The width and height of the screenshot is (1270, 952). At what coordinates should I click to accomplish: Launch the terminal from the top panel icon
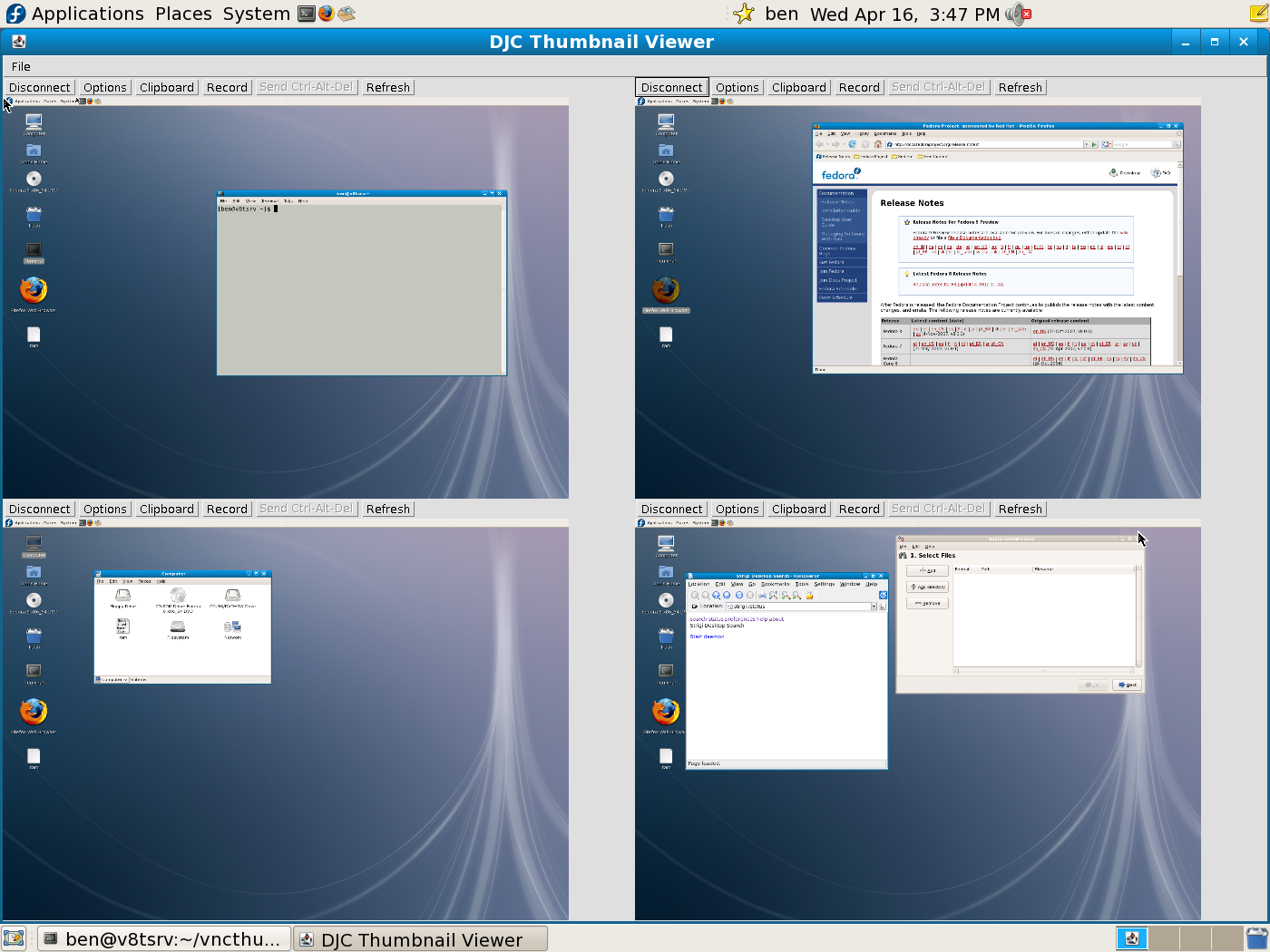pos(307,14)
